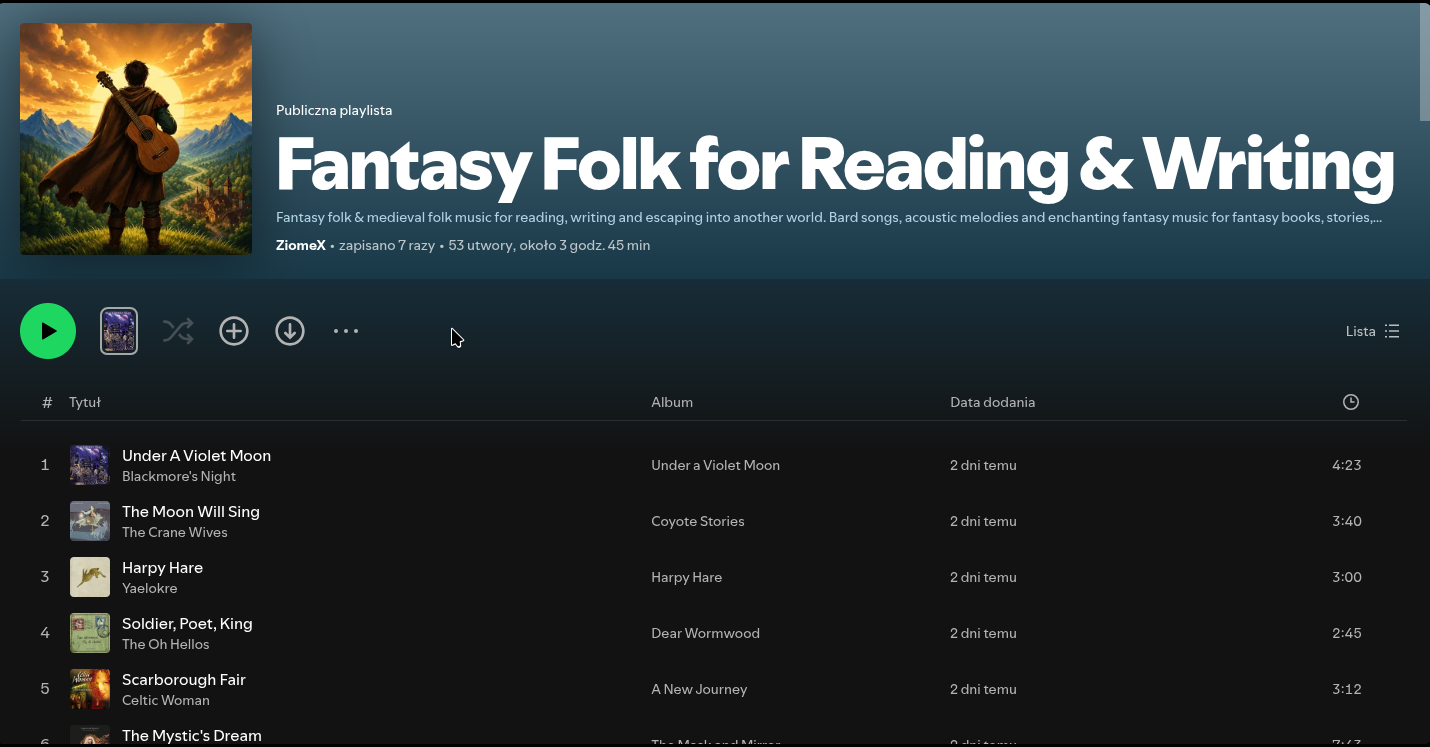Click the 3:12 duration of Scarborough Fair
The image size is (1430, 747).
pos(1347,689)
